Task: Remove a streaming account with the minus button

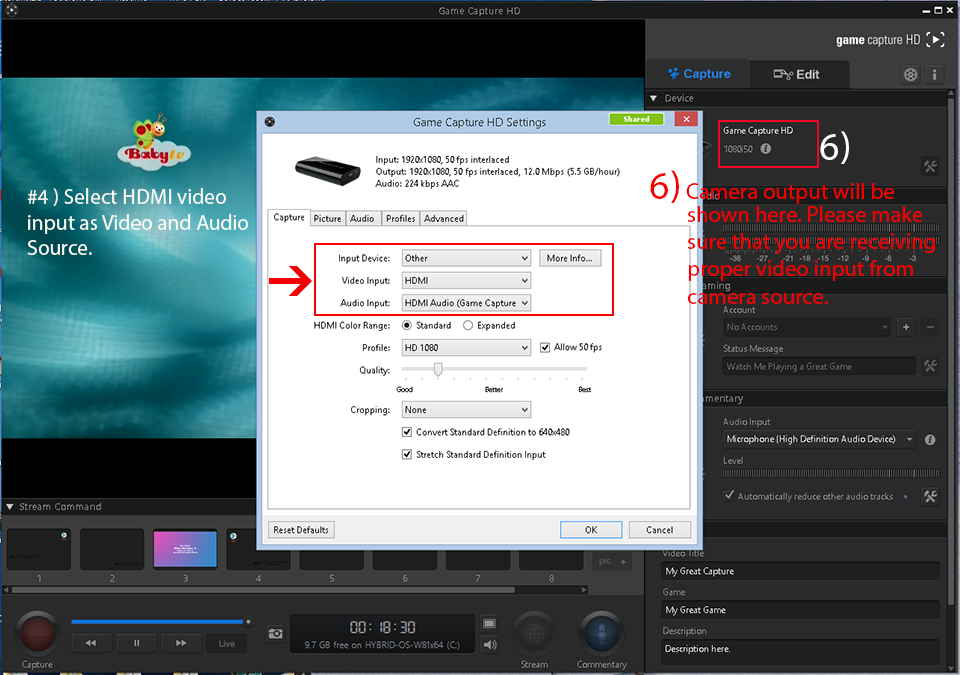Action: click(x=930, y=327)
